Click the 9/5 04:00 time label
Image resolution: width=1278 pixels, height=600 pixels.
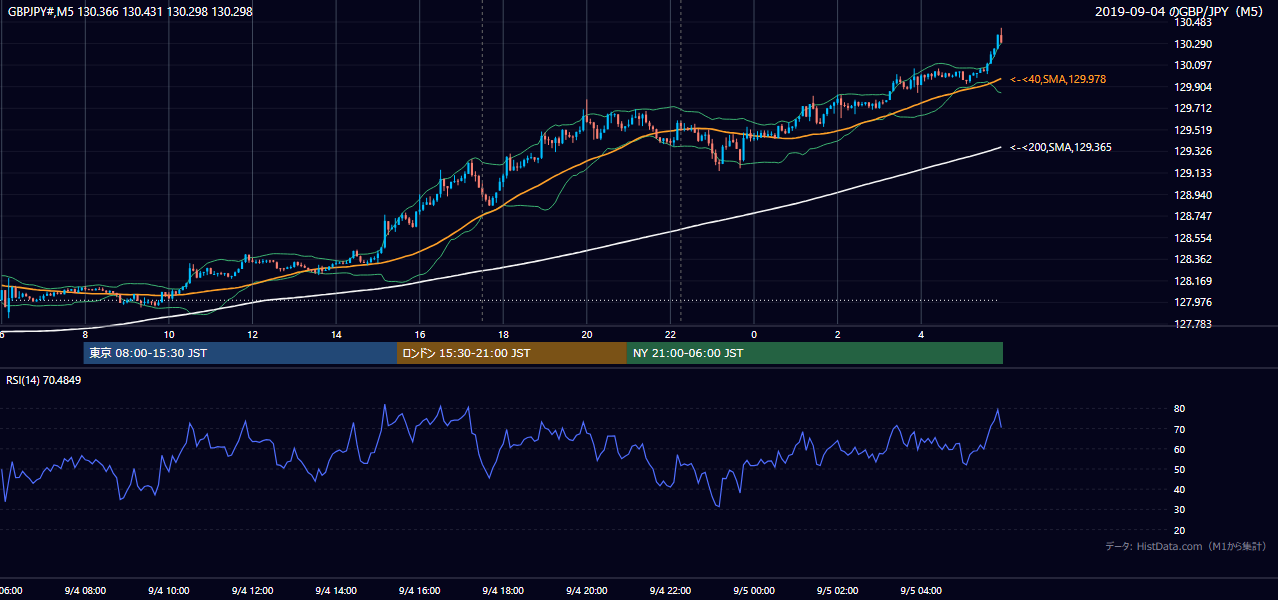click(x=921, y=590)
